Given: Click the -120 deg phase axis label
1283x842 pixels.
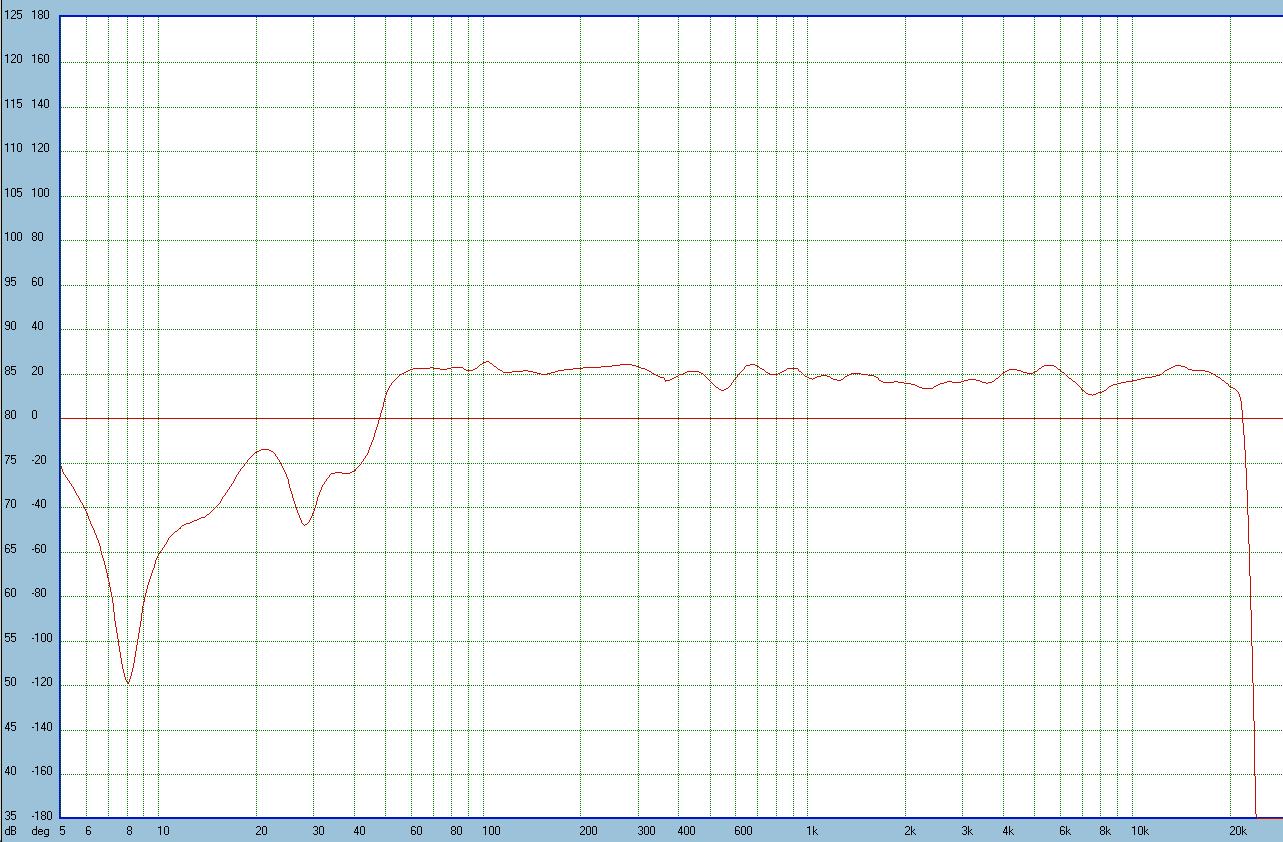Looking at the screenshot, I should (40, 683).
